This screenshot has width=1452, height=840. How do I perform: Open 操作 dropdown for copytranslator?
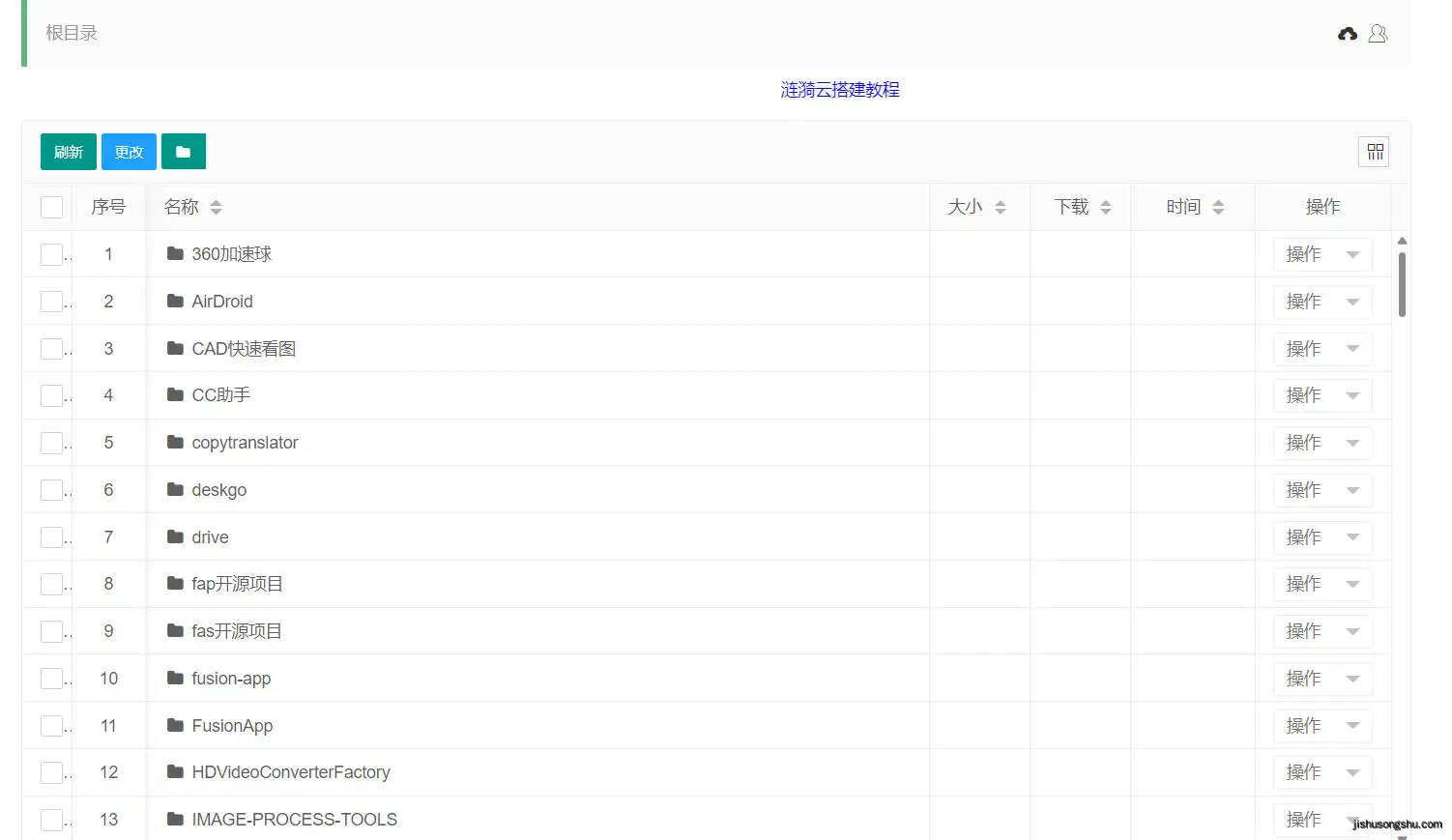click(1322, 443)
